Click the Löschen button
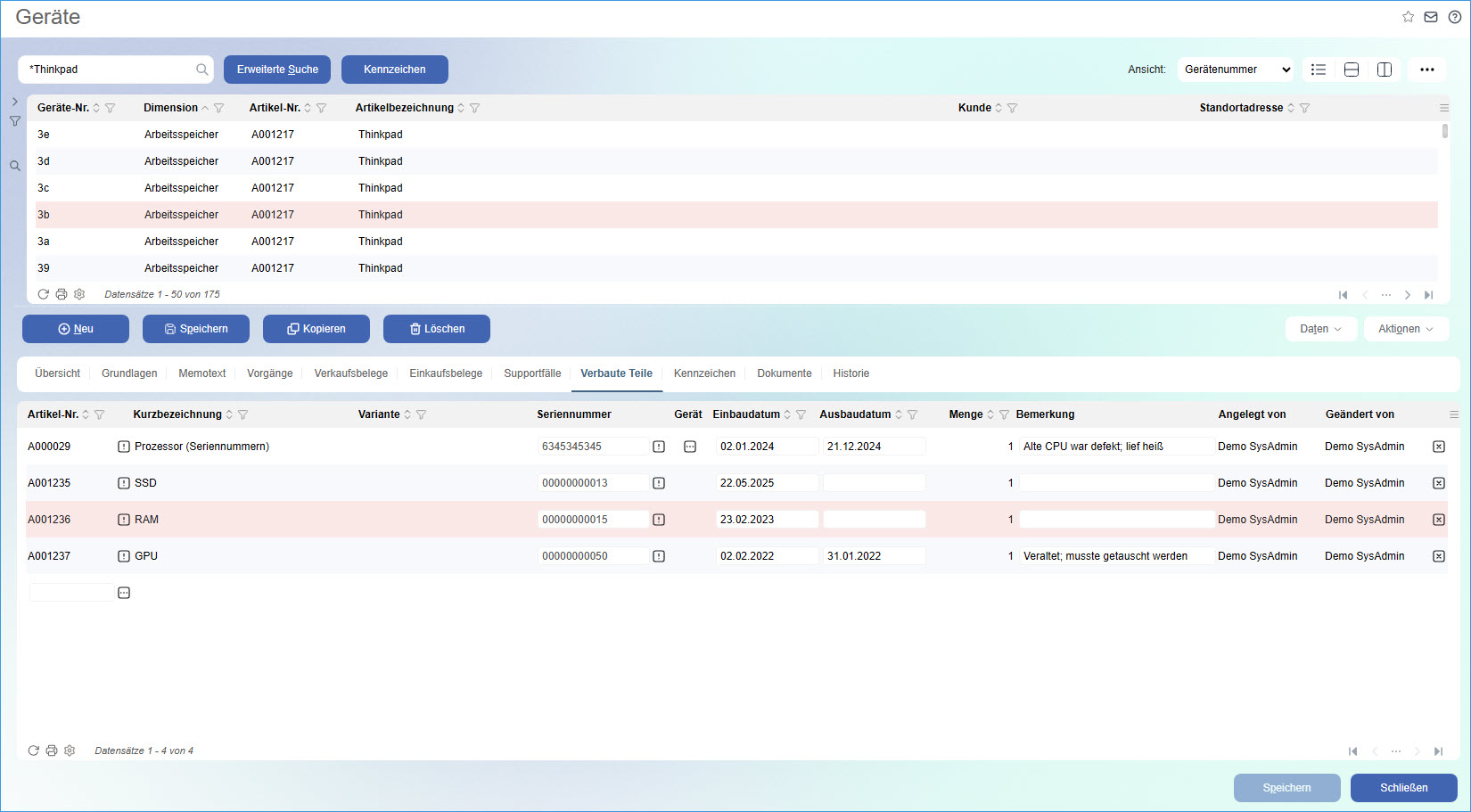Viewport: 1471px width, 812px height. (x=437, y=329)
